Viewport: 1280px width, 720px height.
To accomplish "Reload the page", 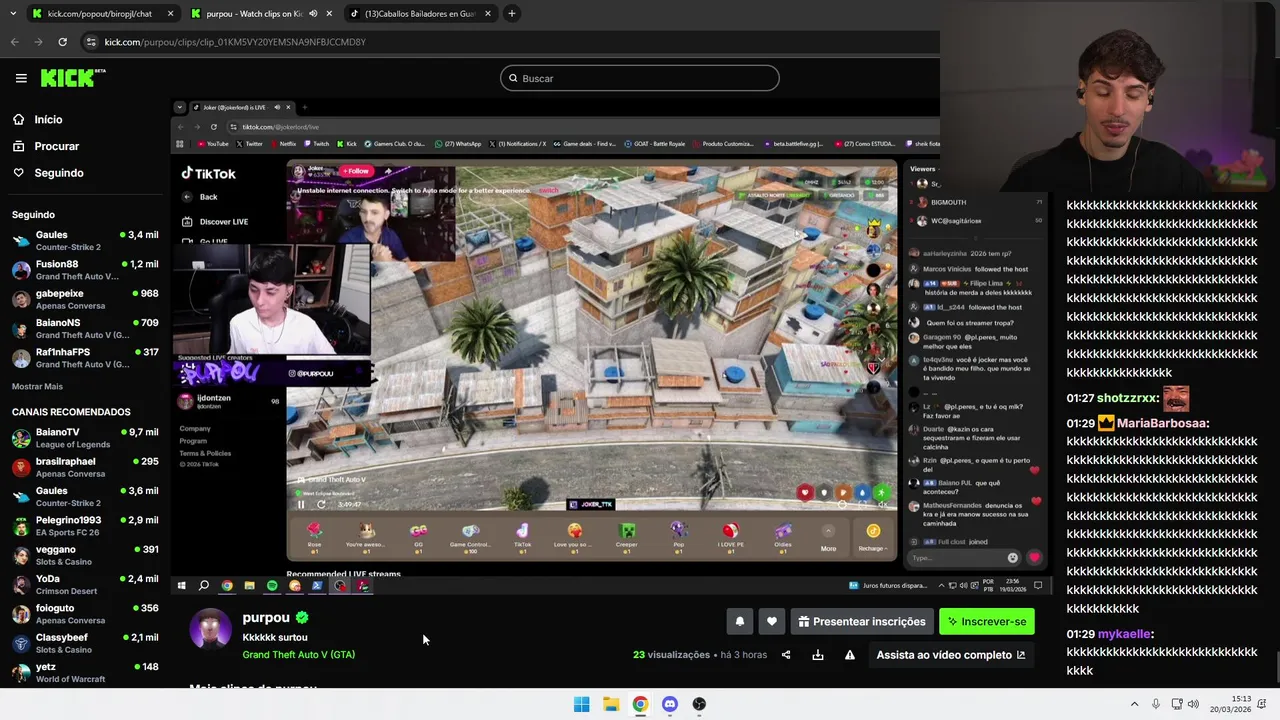I will (x=62, y=42).
